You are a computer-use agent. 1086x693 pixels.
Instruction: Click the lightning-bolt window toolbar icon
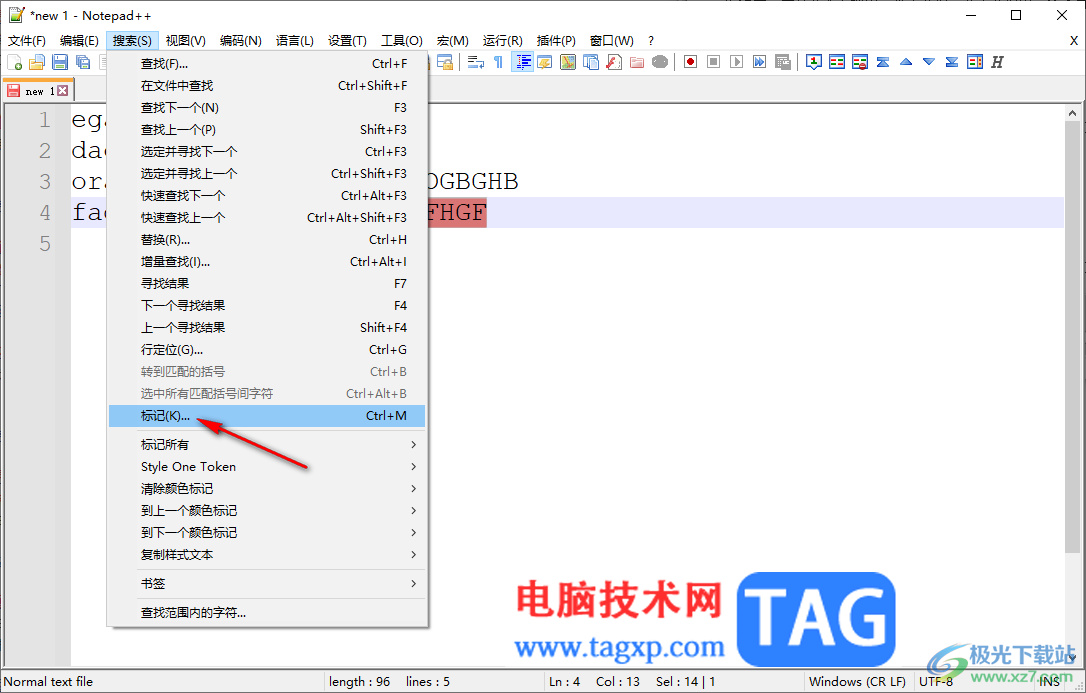coord(545,62)
